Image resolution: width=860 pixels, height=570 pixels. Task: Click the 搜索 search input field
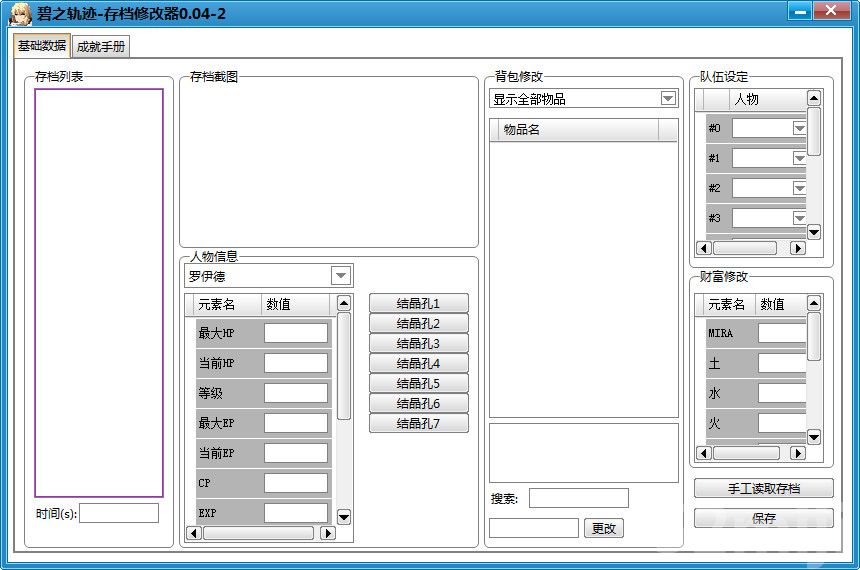pos(578,498)
